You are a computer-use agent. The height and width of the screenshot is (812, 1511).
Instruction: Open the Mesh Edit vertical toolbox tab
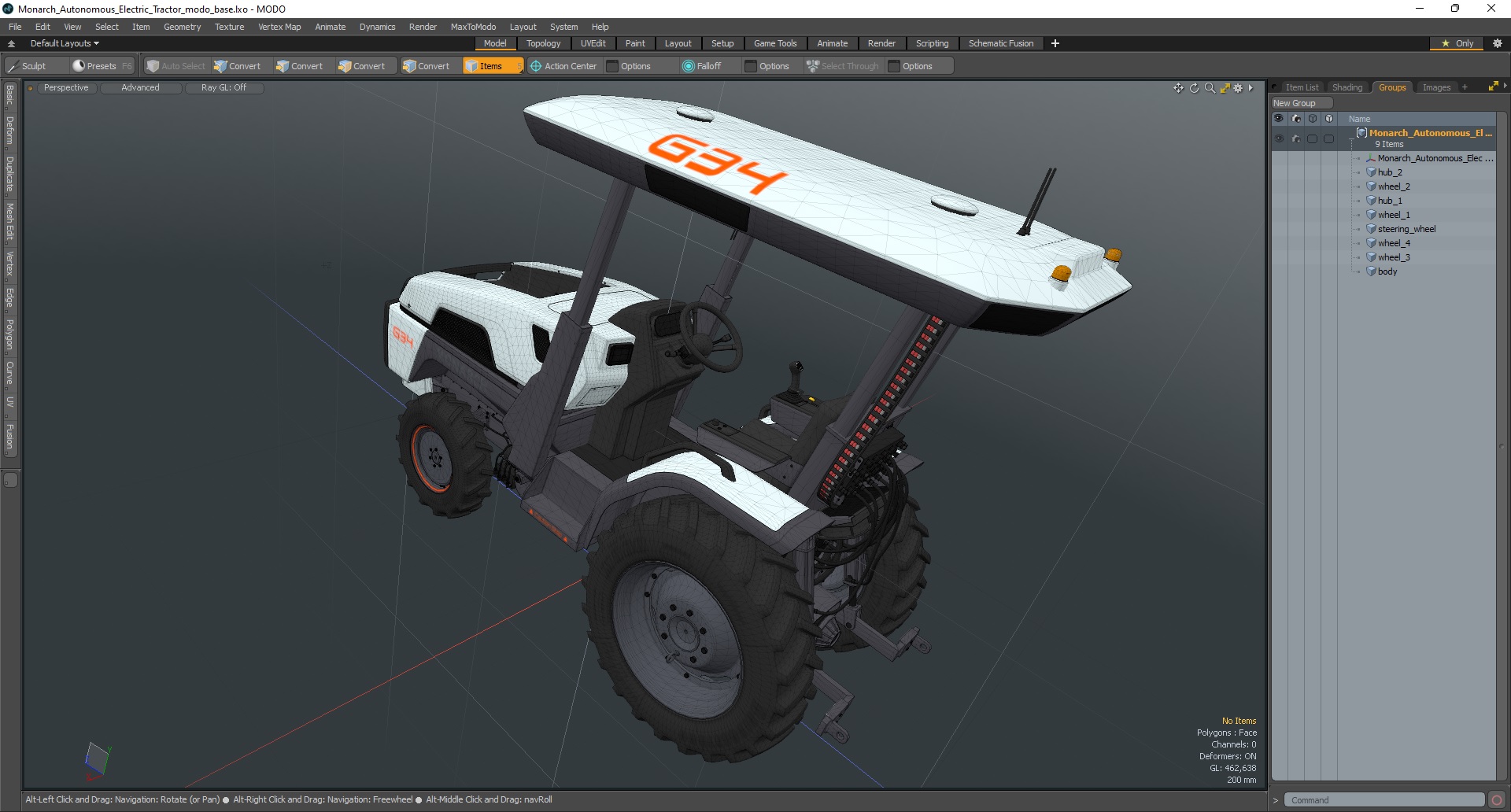tap(10, 222)
